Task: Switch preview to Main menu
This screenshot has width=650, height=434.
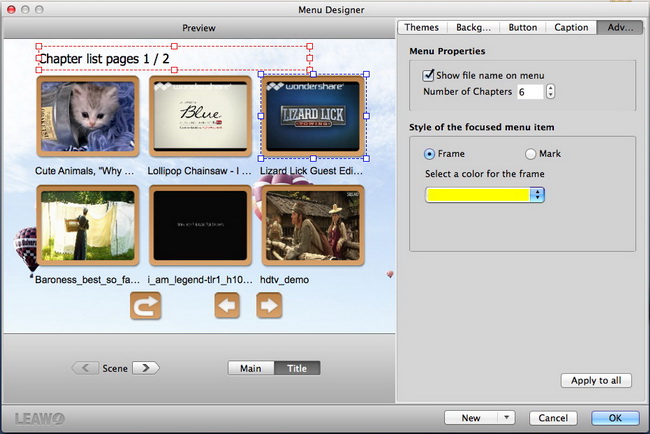Action: point(251,368)
